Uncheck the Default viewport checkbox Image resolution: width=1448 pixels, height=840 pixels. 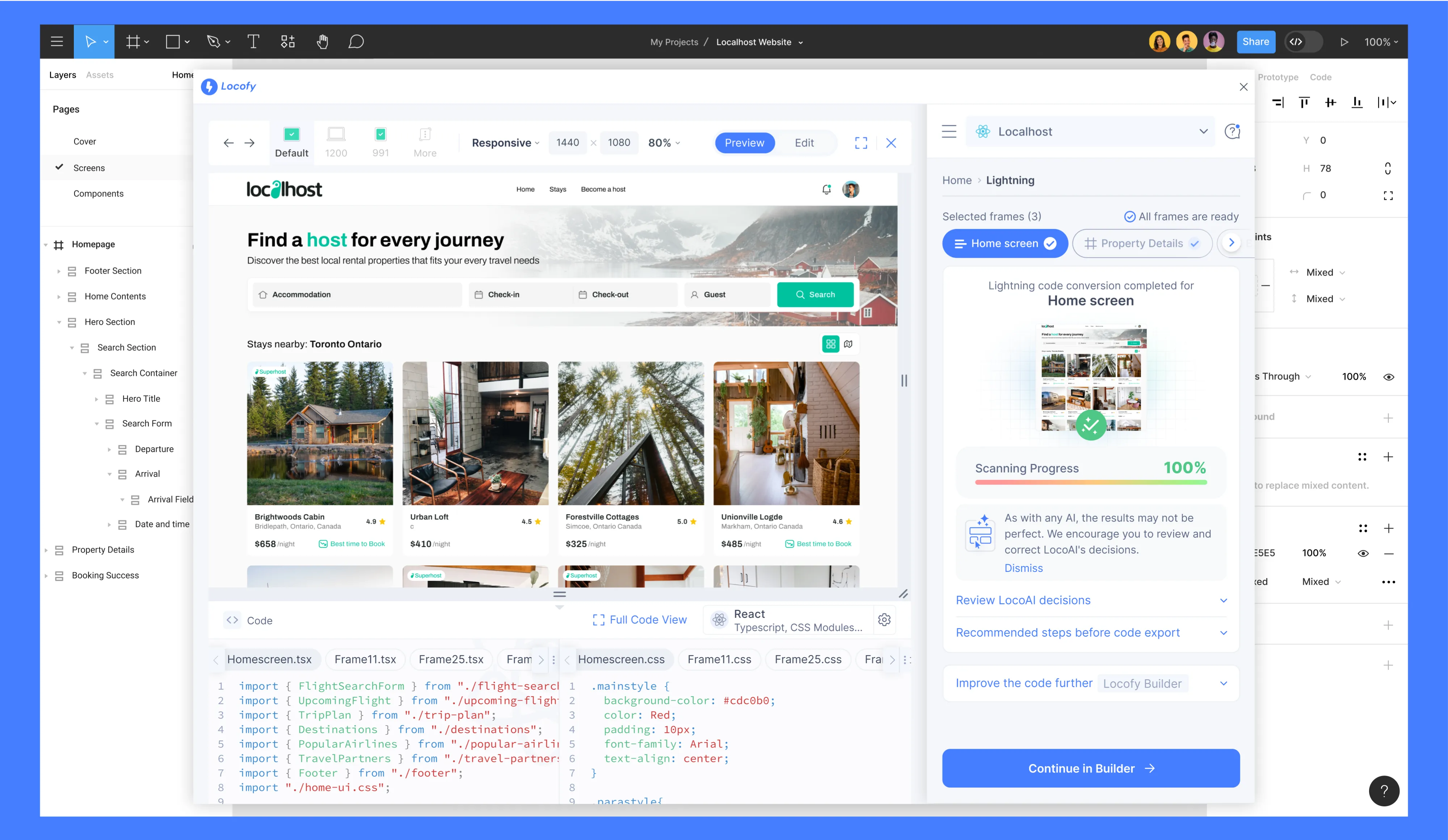292,134
